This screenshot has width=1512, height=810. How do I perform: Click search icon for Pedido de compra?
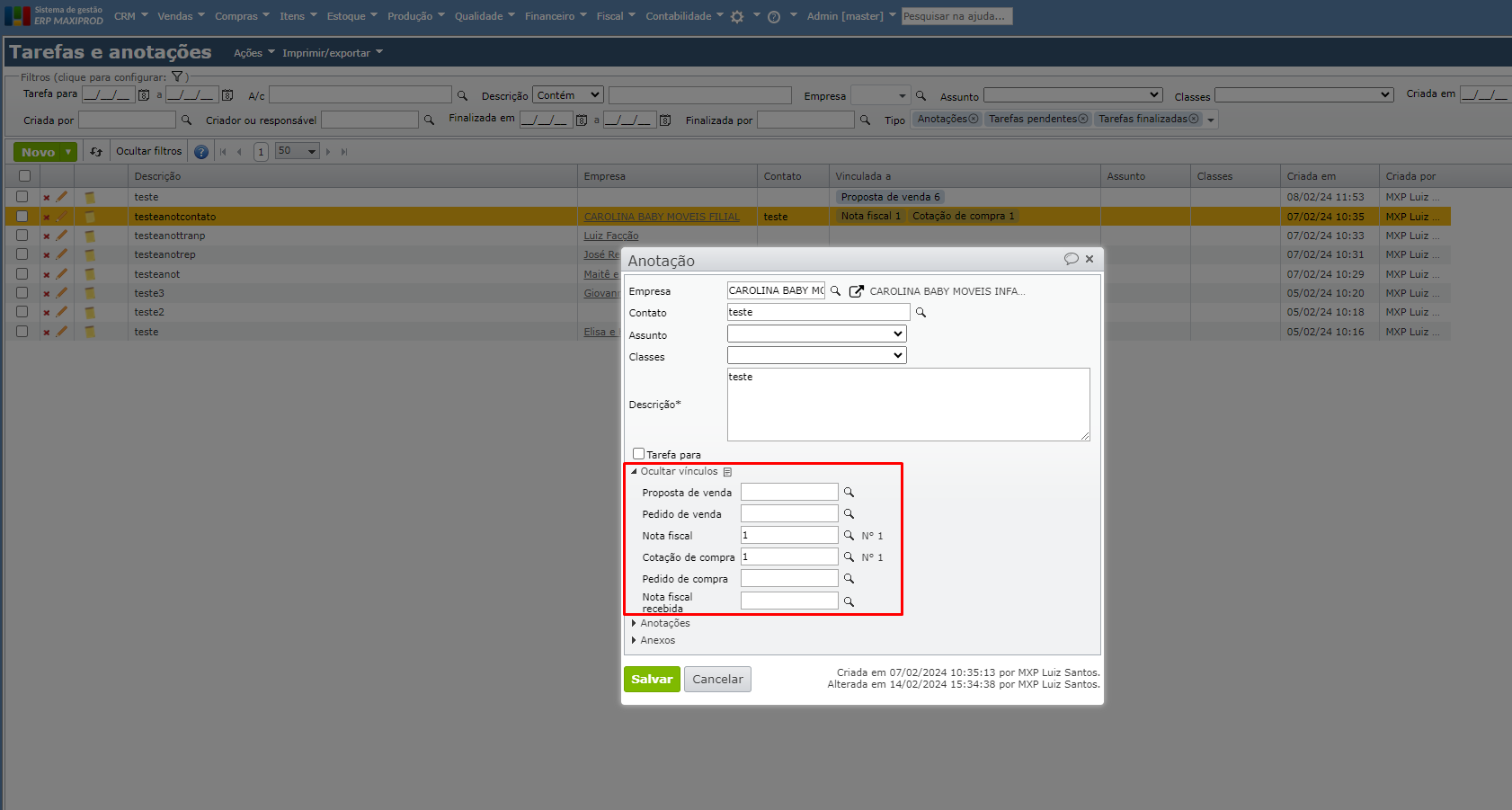coord(849,579)
